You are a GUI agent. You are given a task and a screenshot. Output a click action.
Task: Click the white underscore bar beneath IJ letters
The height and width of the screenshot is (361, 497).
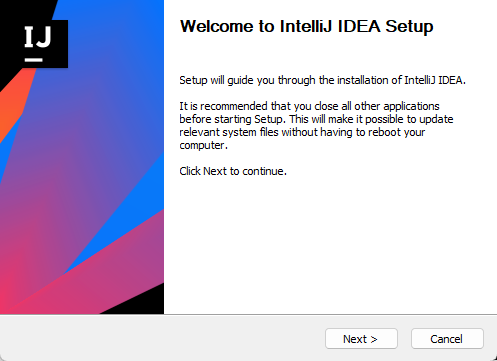[34, 60]
